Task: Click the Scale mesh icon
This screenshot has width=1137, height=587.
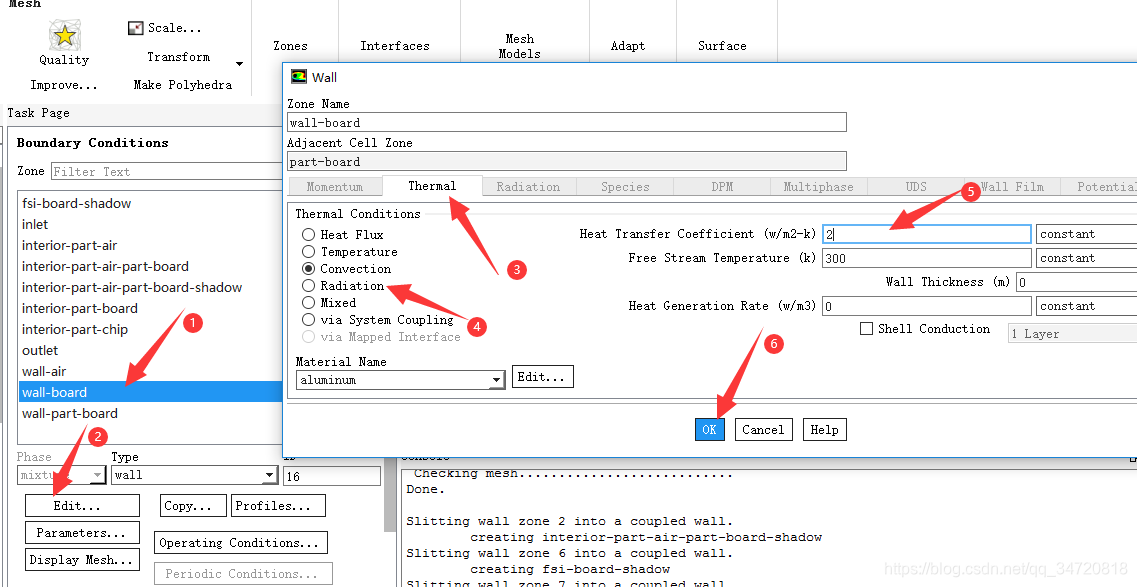Action: (136, 28)
